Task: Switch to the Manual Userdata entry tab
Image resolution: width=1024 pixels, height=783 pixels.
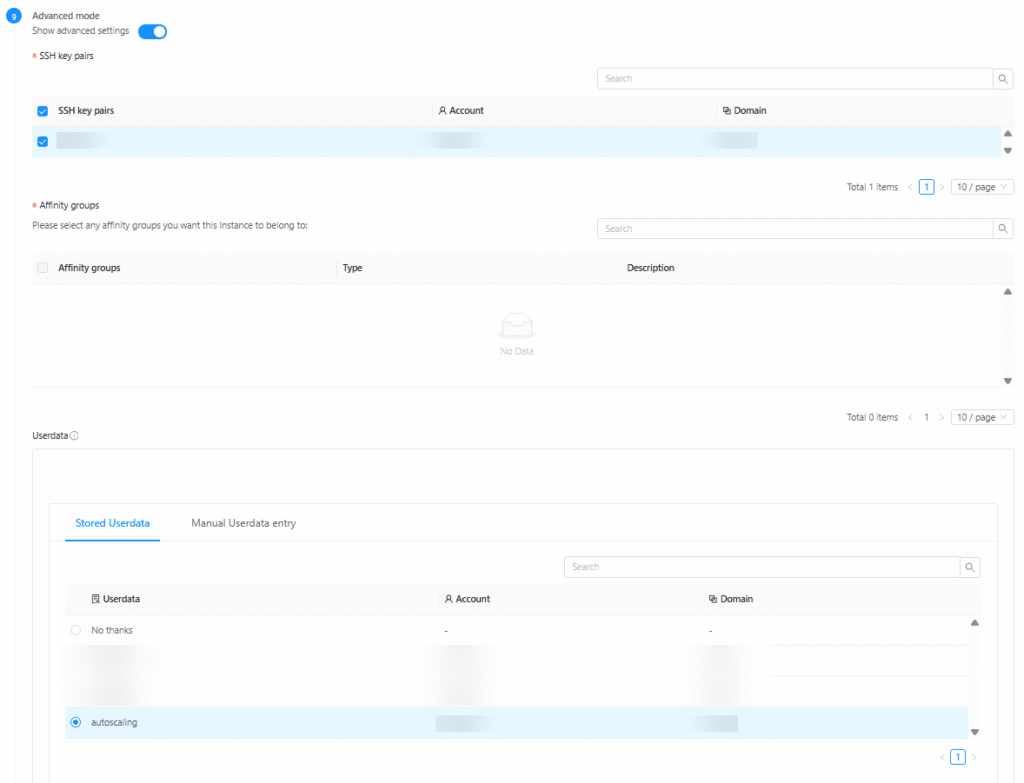Action: 243,523
